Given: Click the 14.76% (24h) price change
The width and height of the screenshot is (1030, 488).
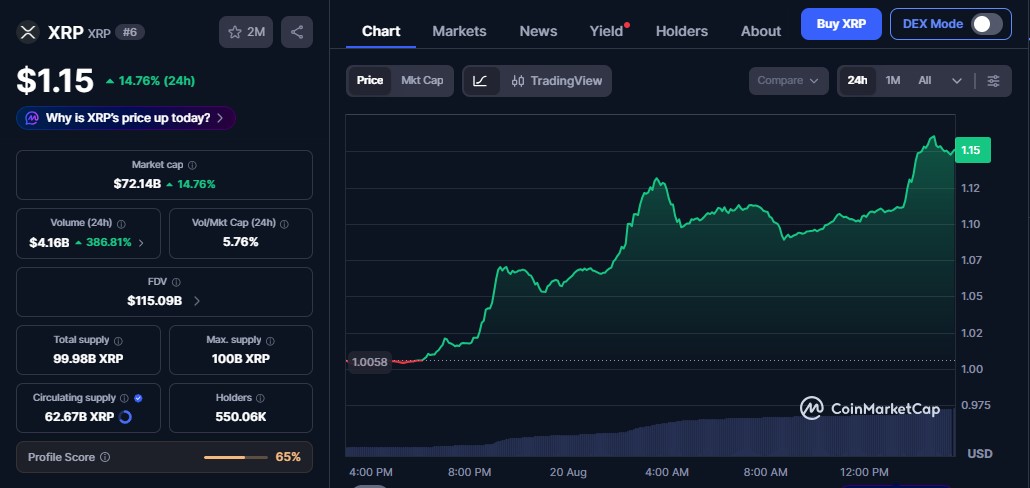Looking at the screenshot, I should point(150,81).
